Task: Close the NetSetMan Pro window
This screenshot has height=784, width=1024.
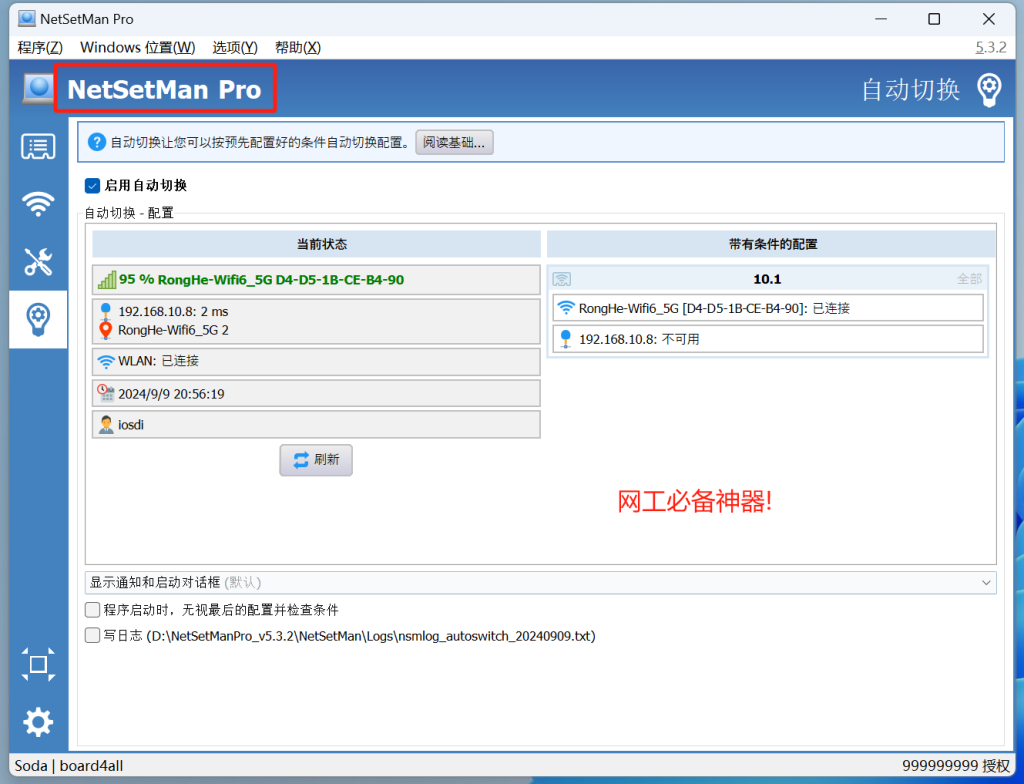Action: pos(989,19)
